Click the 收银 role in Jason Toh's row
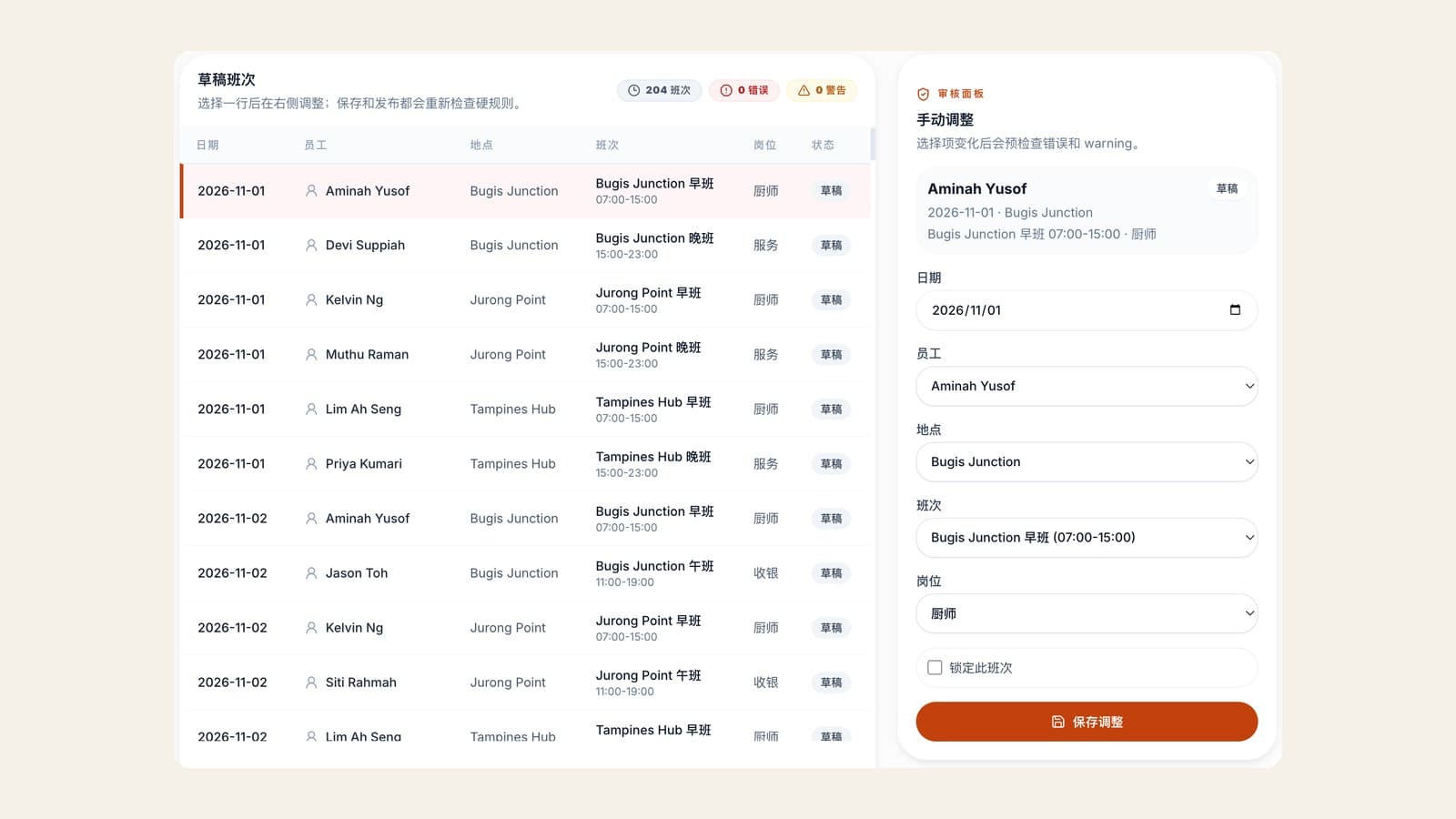This screenshot has width=1456, height=819. click(765, 572)
